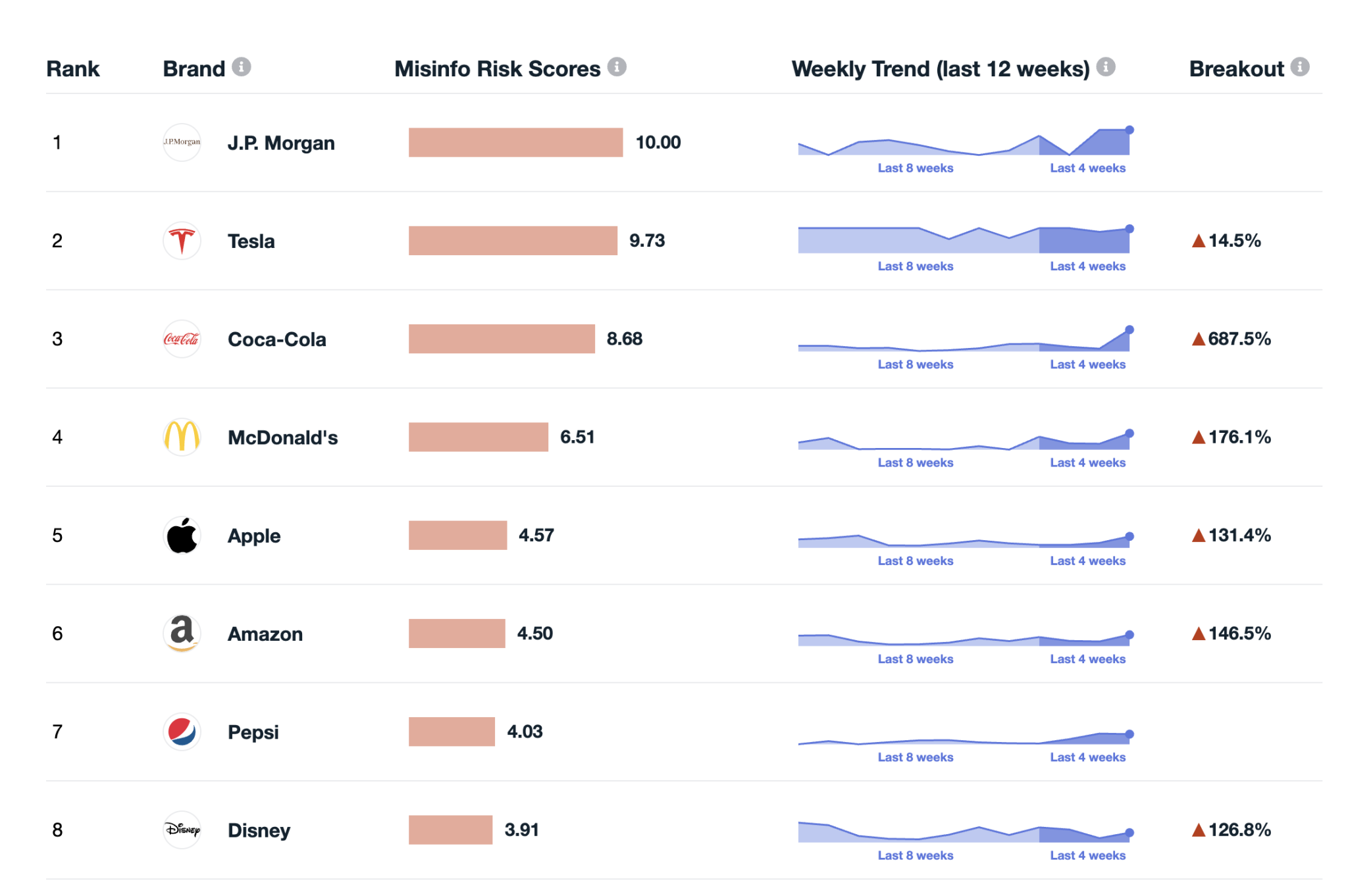
Task: Click the Amazon logo icon
Action: (x=182, y=634)
